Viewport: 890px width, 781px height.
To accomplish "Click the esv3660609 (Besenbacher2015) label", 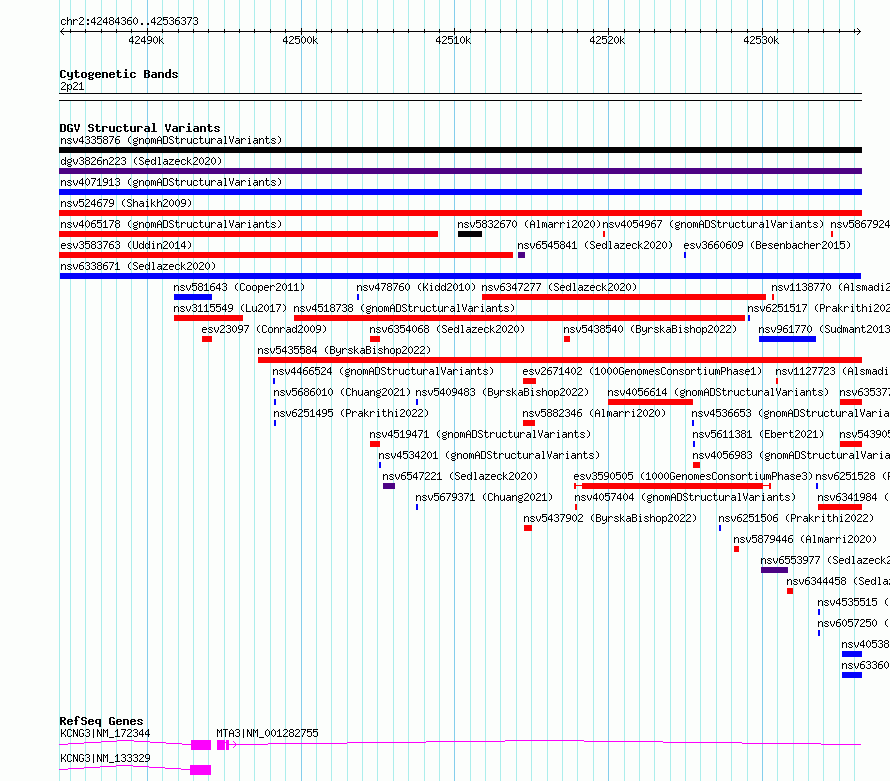I will [767, 245].
